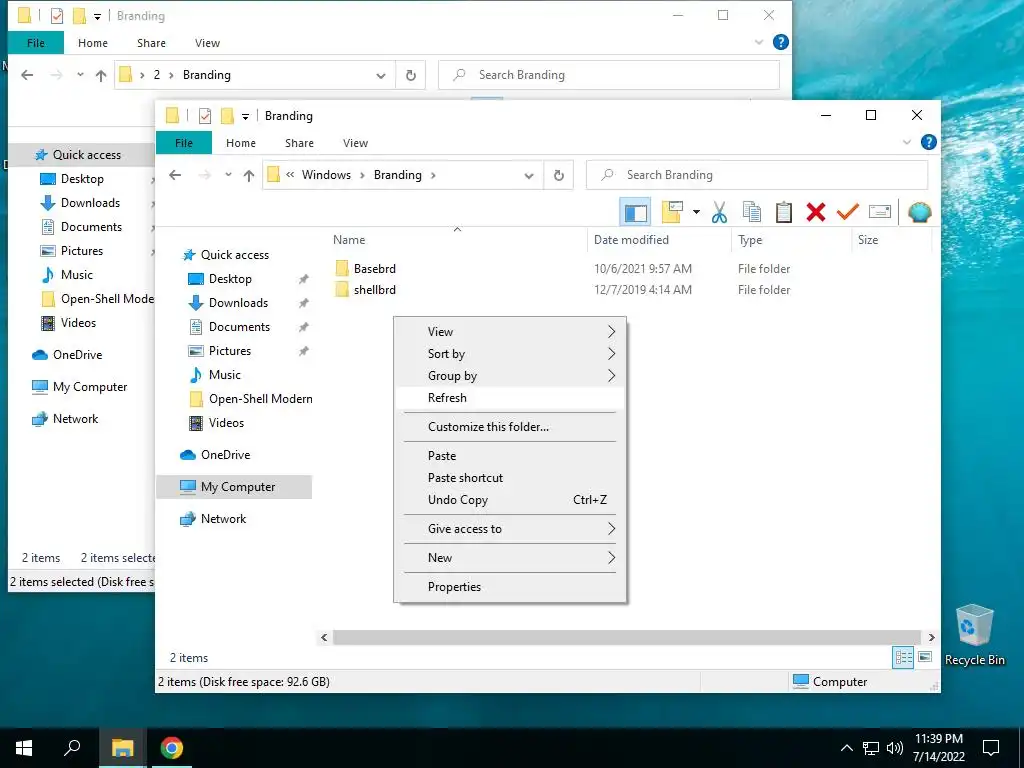Click Refresh button beside back window address bar
Viewport: 1024px width, 768px height.
(x=411, y=75)
